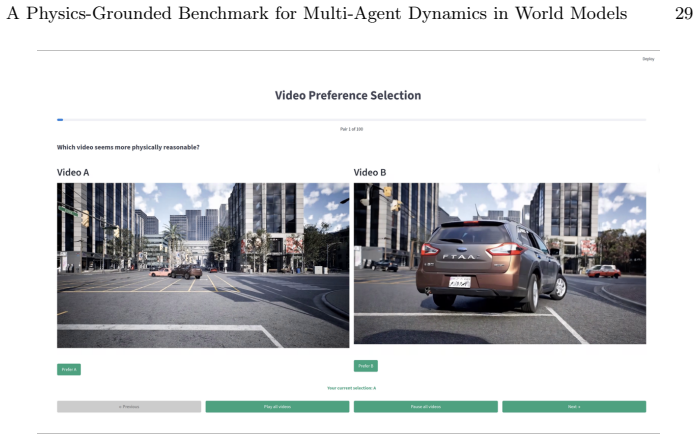
Task: Click the Prefer A button
Action: pyautogui.click(x=69, y=370)
